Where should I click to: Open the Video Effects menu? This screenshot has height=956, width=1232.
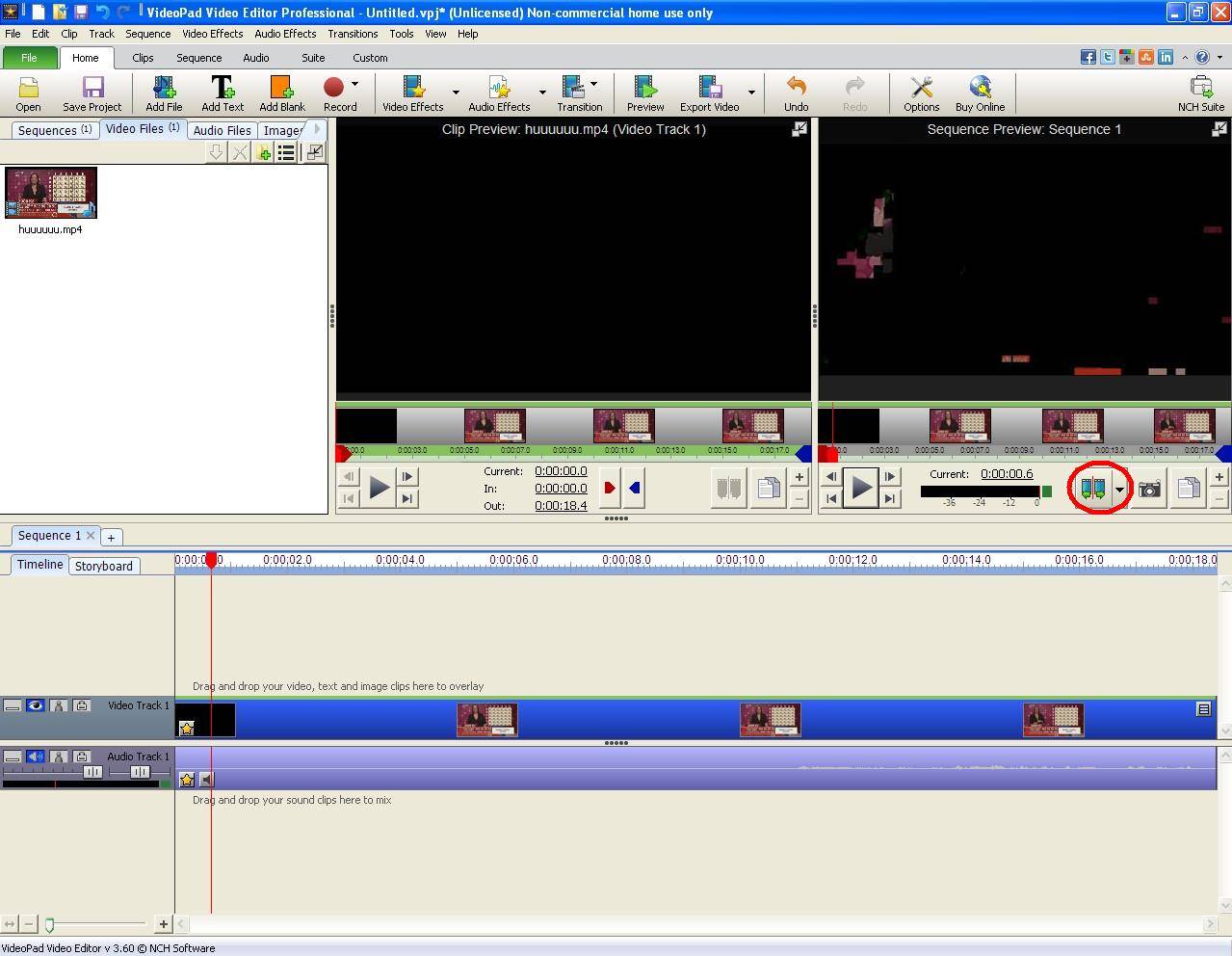tap(213, 34)
